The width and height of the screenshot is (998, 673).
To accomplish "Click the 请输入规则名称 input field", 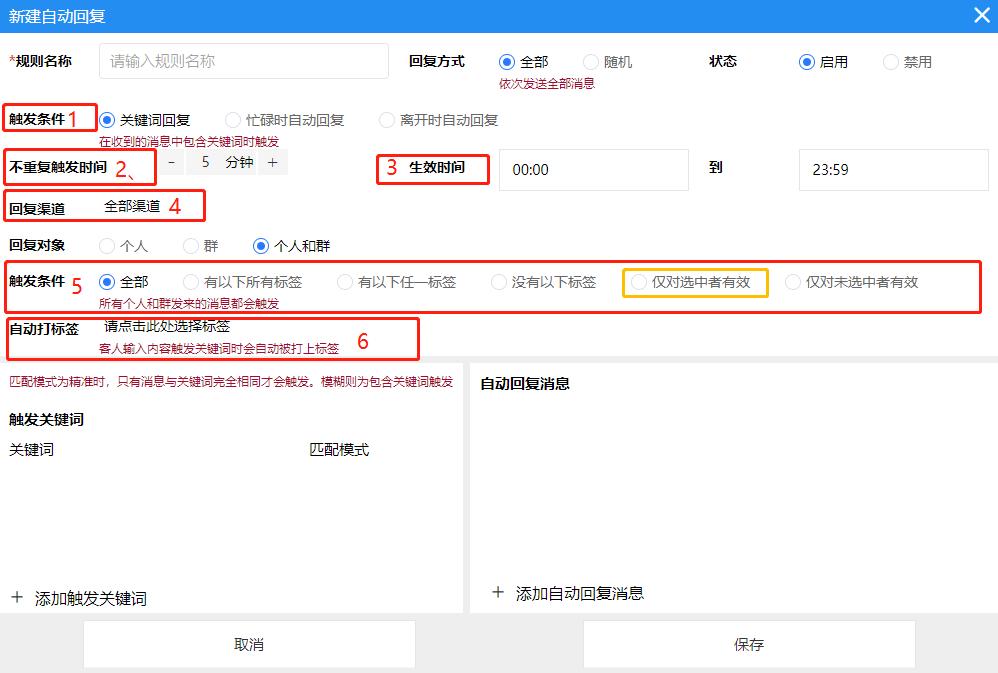I will coord(243,61).
